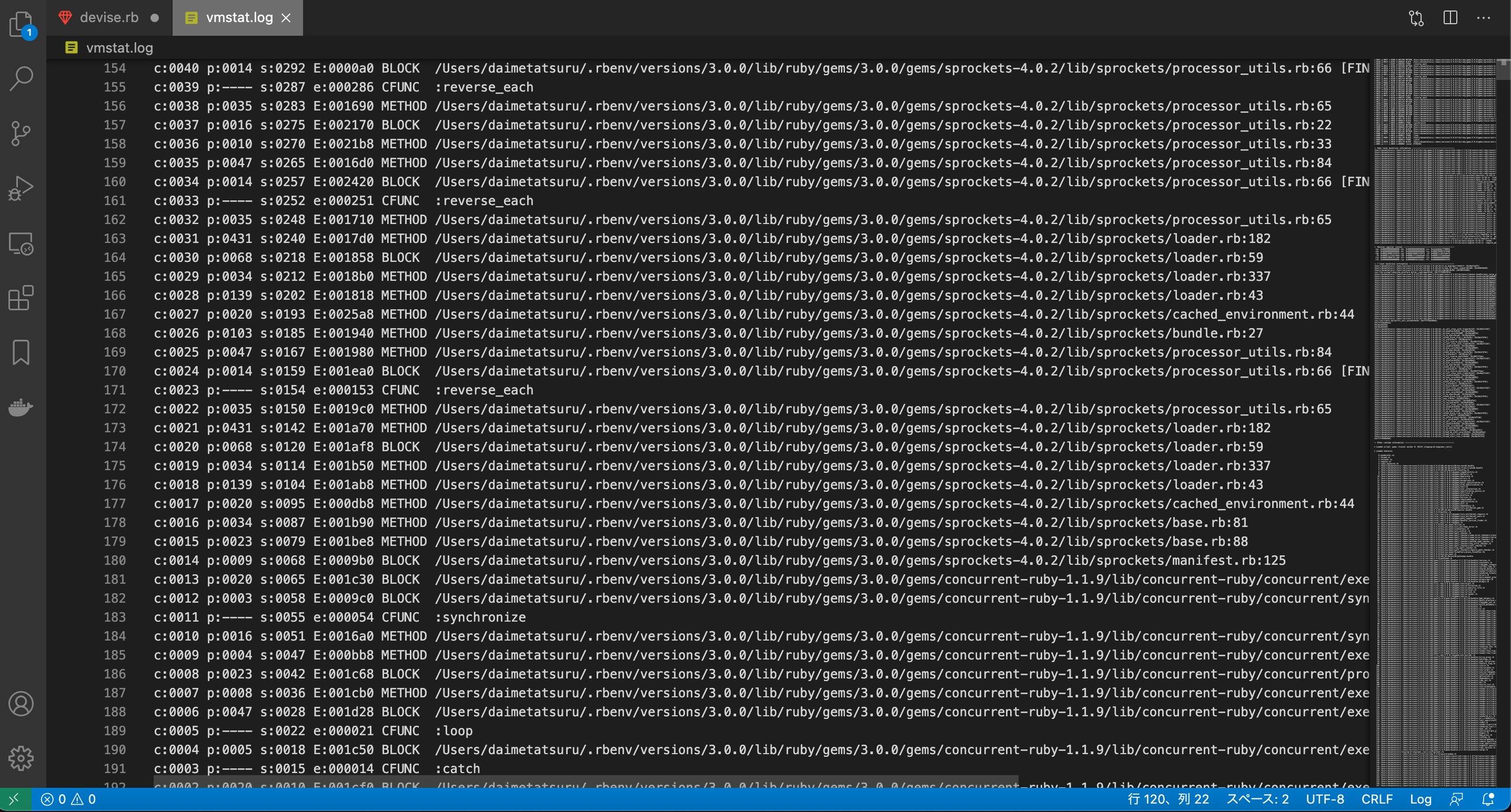Open the Bookmarks view icon
The image size is (1511, 812).
tap(21, 352)
